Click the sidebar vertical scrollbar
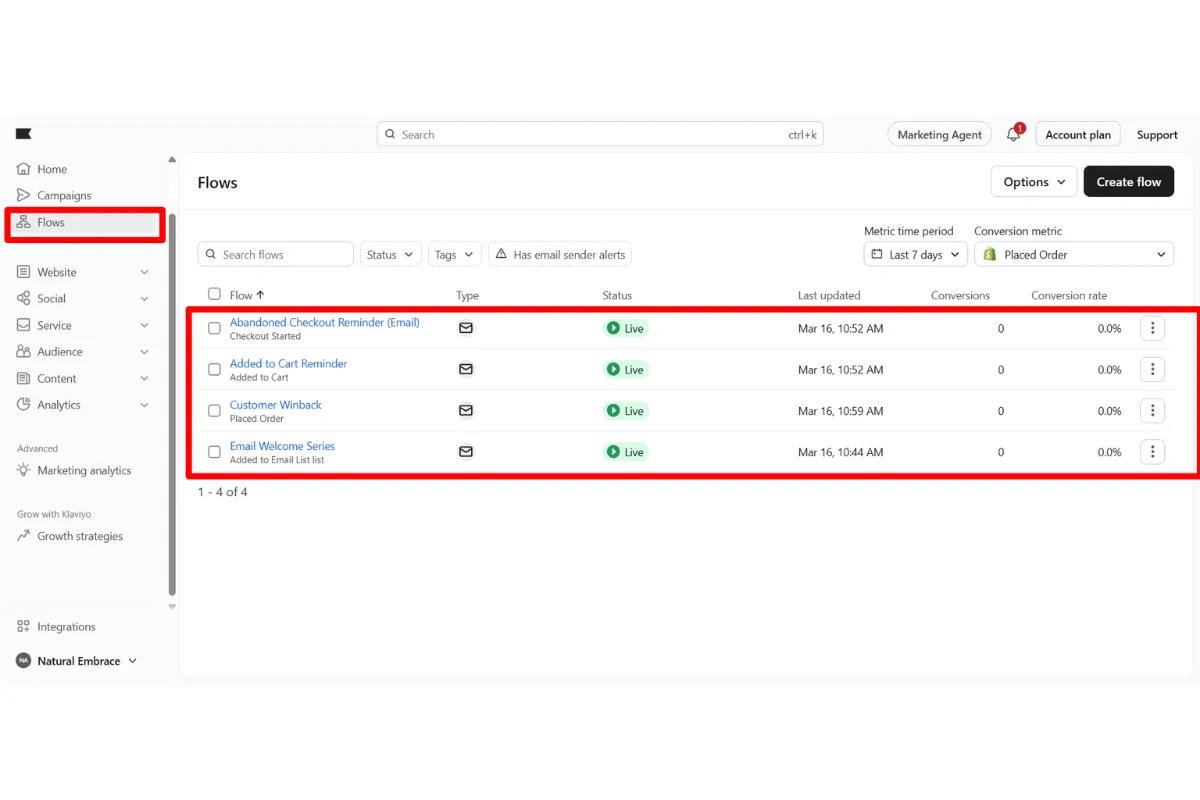 (172, 400)
